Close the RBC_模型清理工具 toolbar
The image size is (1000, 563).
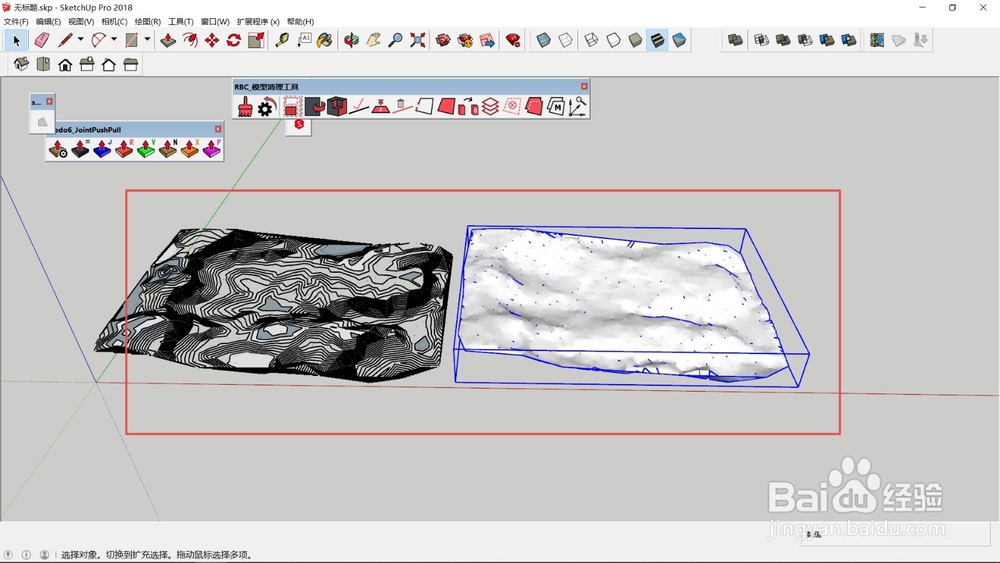point(584,86)
